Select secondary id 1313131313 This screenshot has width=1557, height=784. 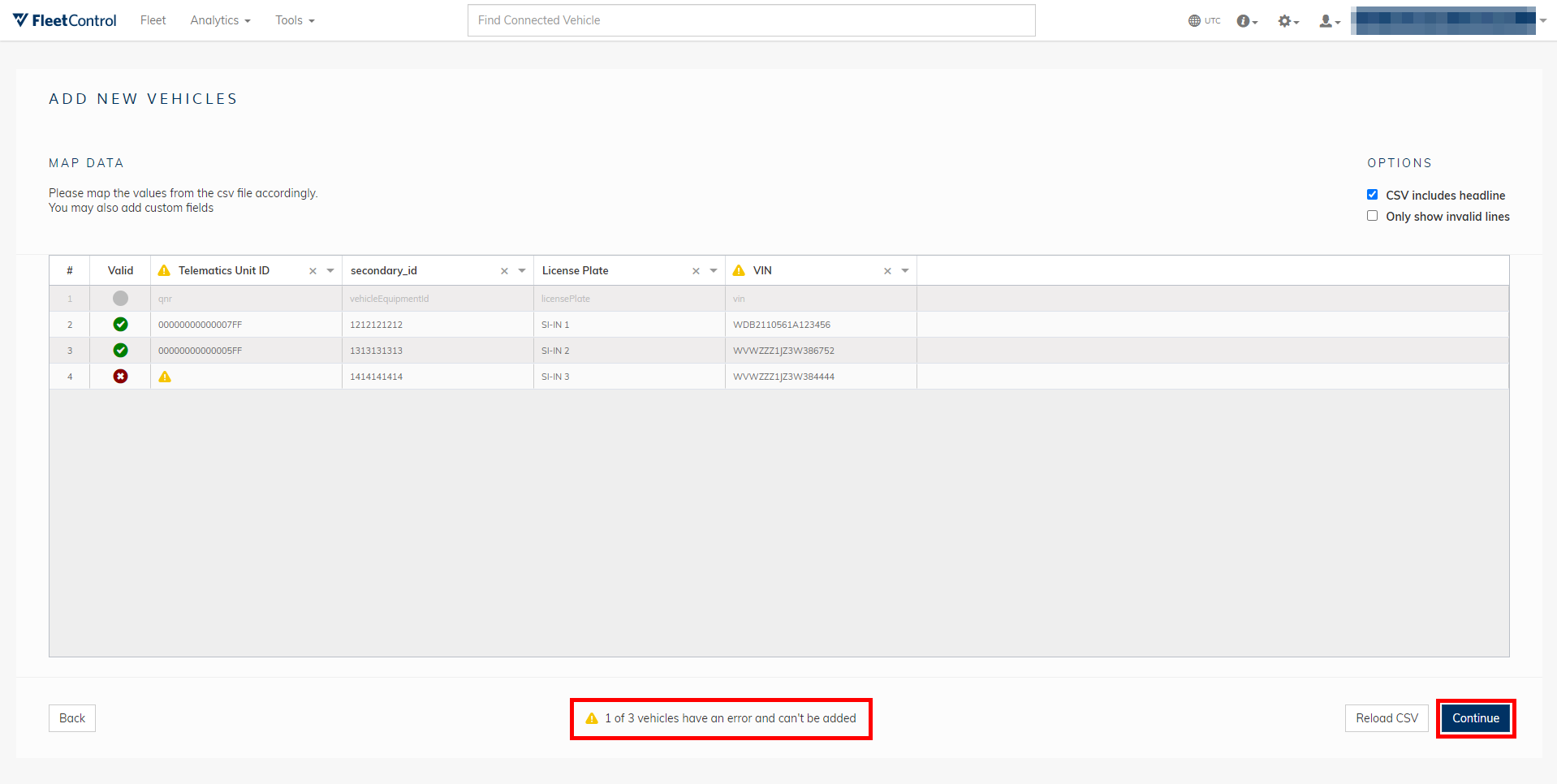pyautogui.click(x=438, y=351)
